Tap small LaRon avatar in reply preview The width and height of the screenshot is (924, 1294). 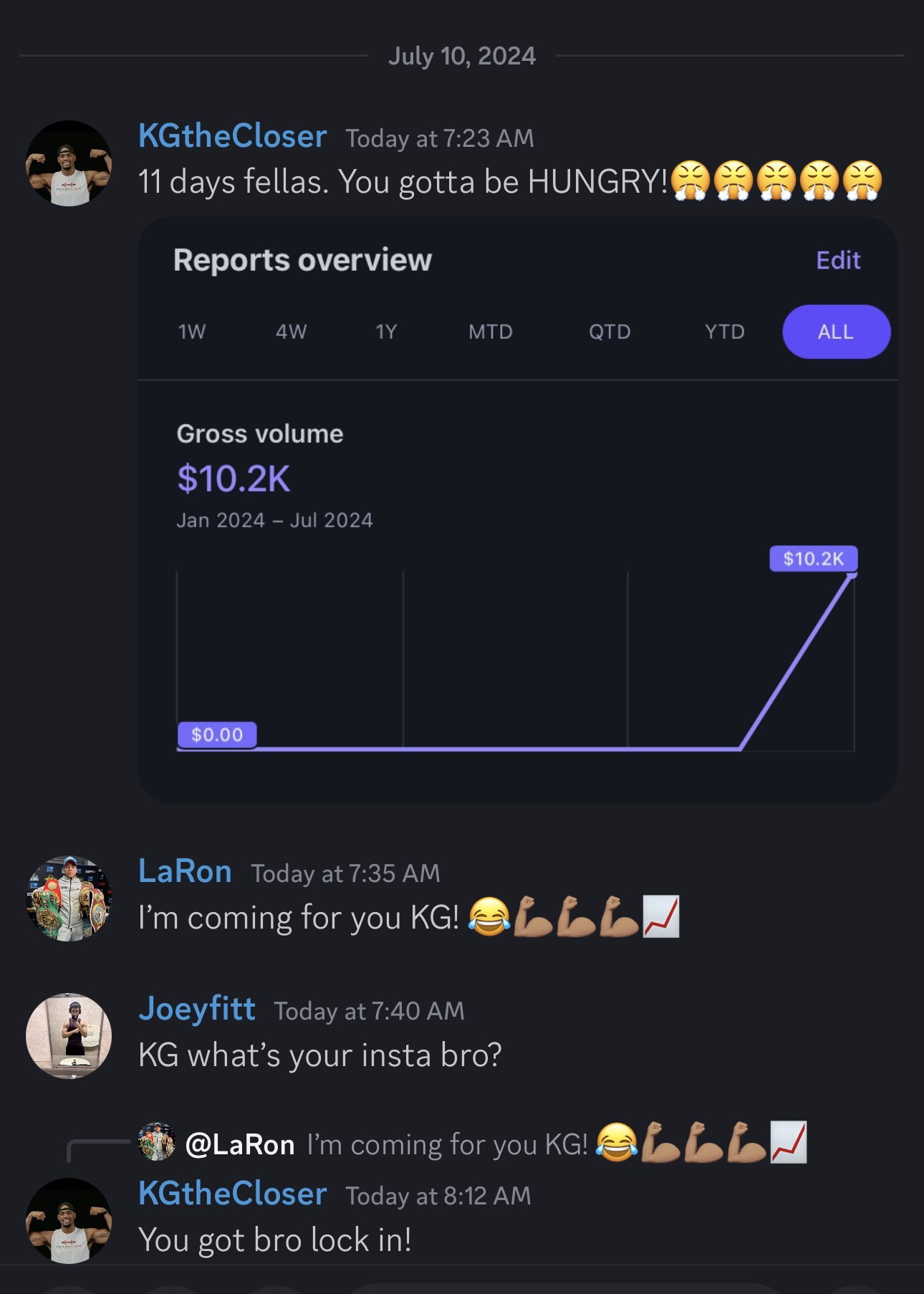157,1141
